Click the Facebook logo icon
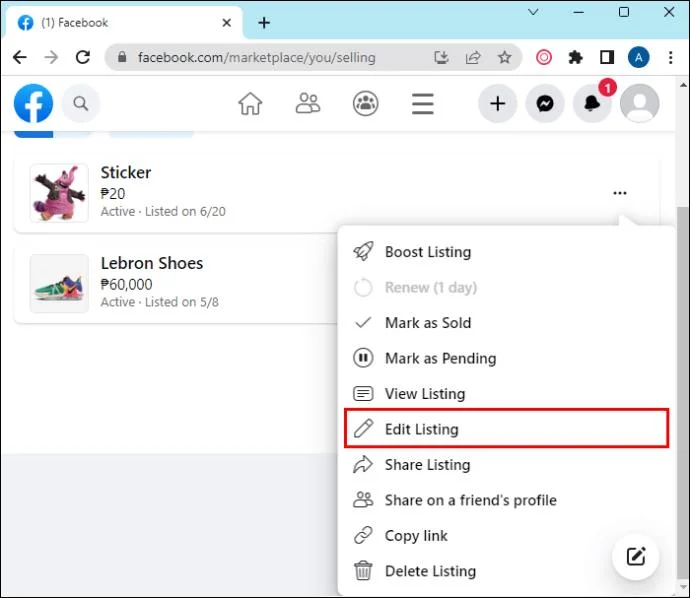This screenshot has height=598, width=690. [x=33, y=103]
